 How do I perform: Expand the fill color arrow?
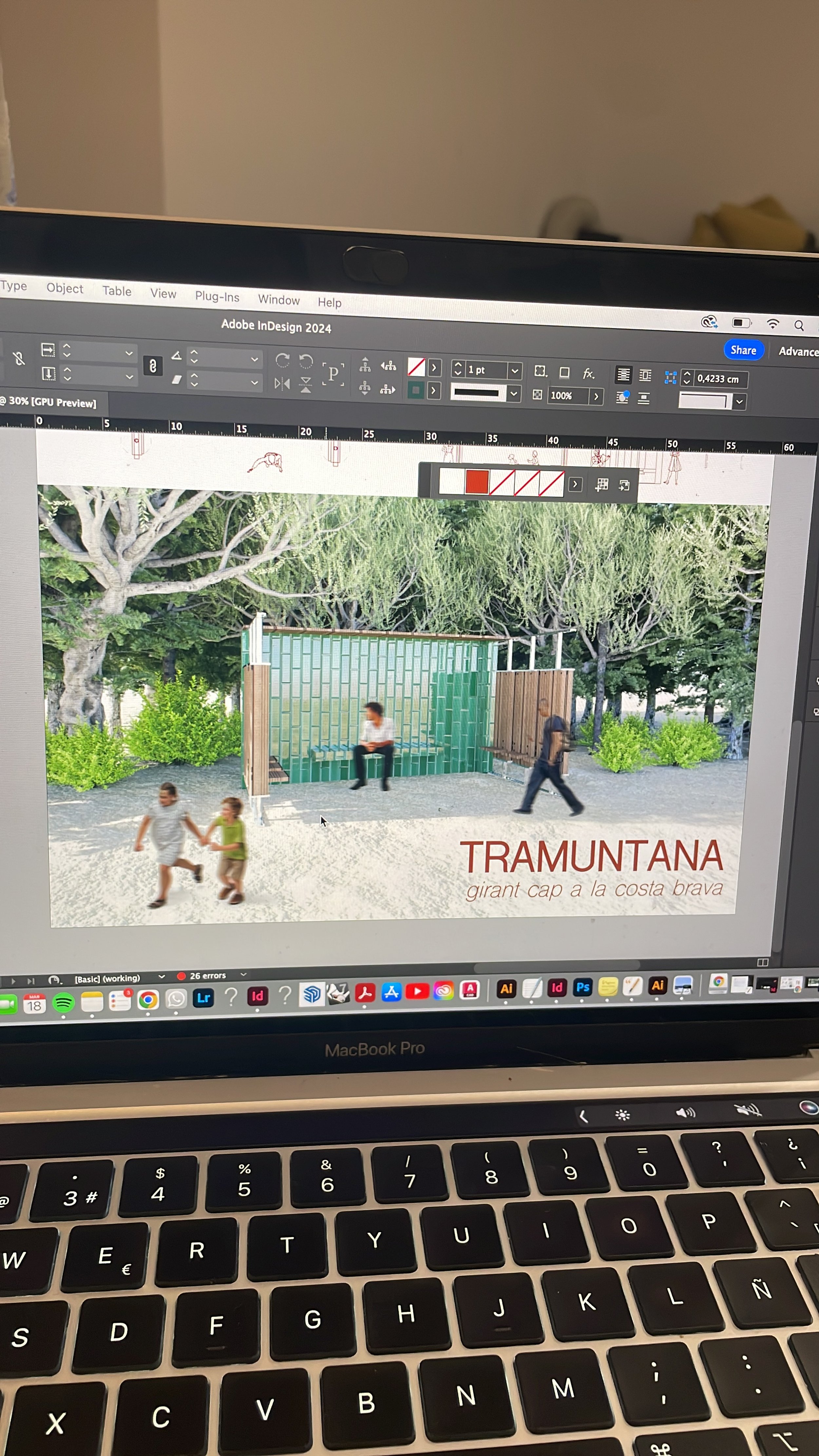tap(434, 368)
